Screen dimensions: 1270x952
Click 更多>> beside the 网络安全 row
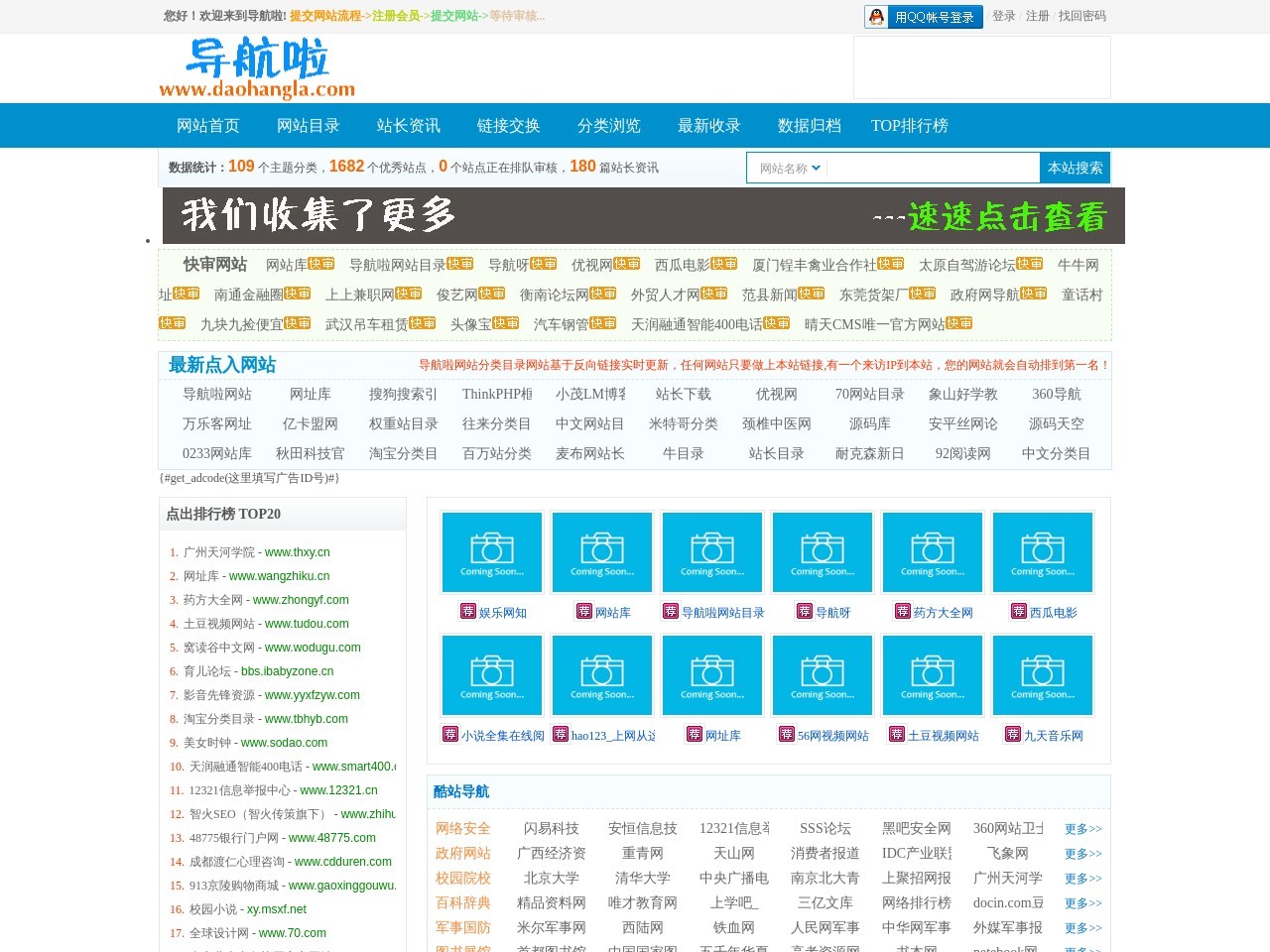[x=1082, y=828]
